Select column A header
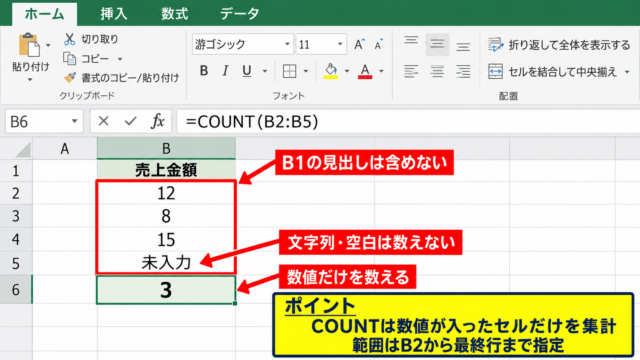The height and width of the screenshot is (360, 640). [x=64, y=149]
